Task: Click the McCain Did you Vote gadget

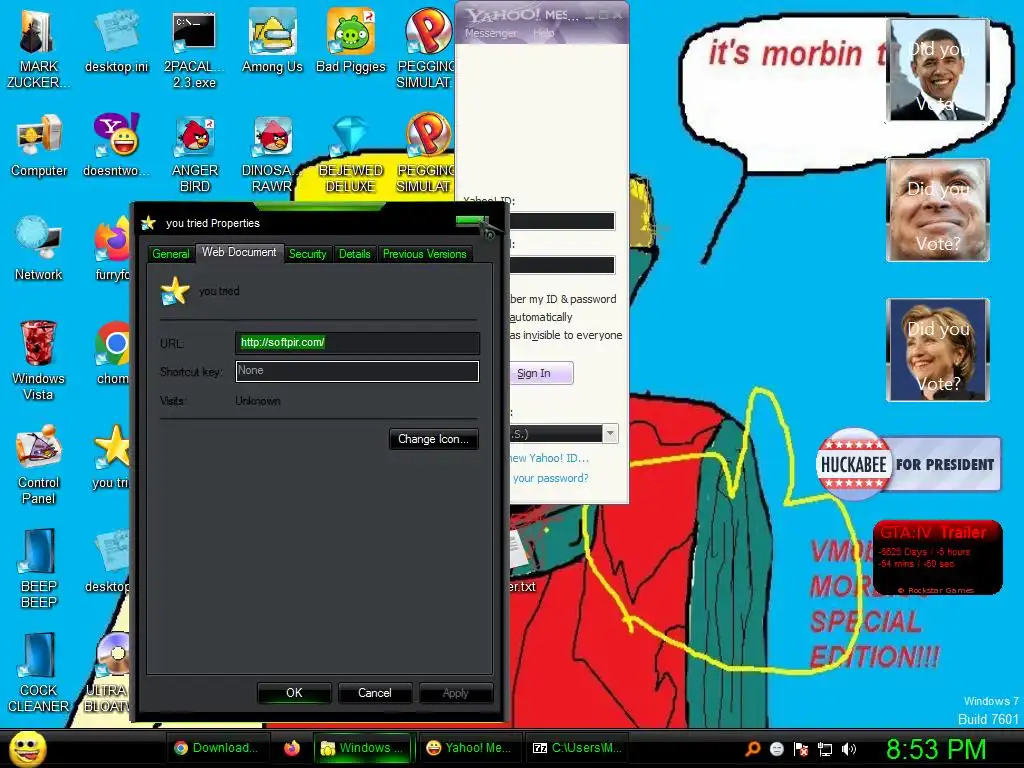Action: click(x=938, y=210)
